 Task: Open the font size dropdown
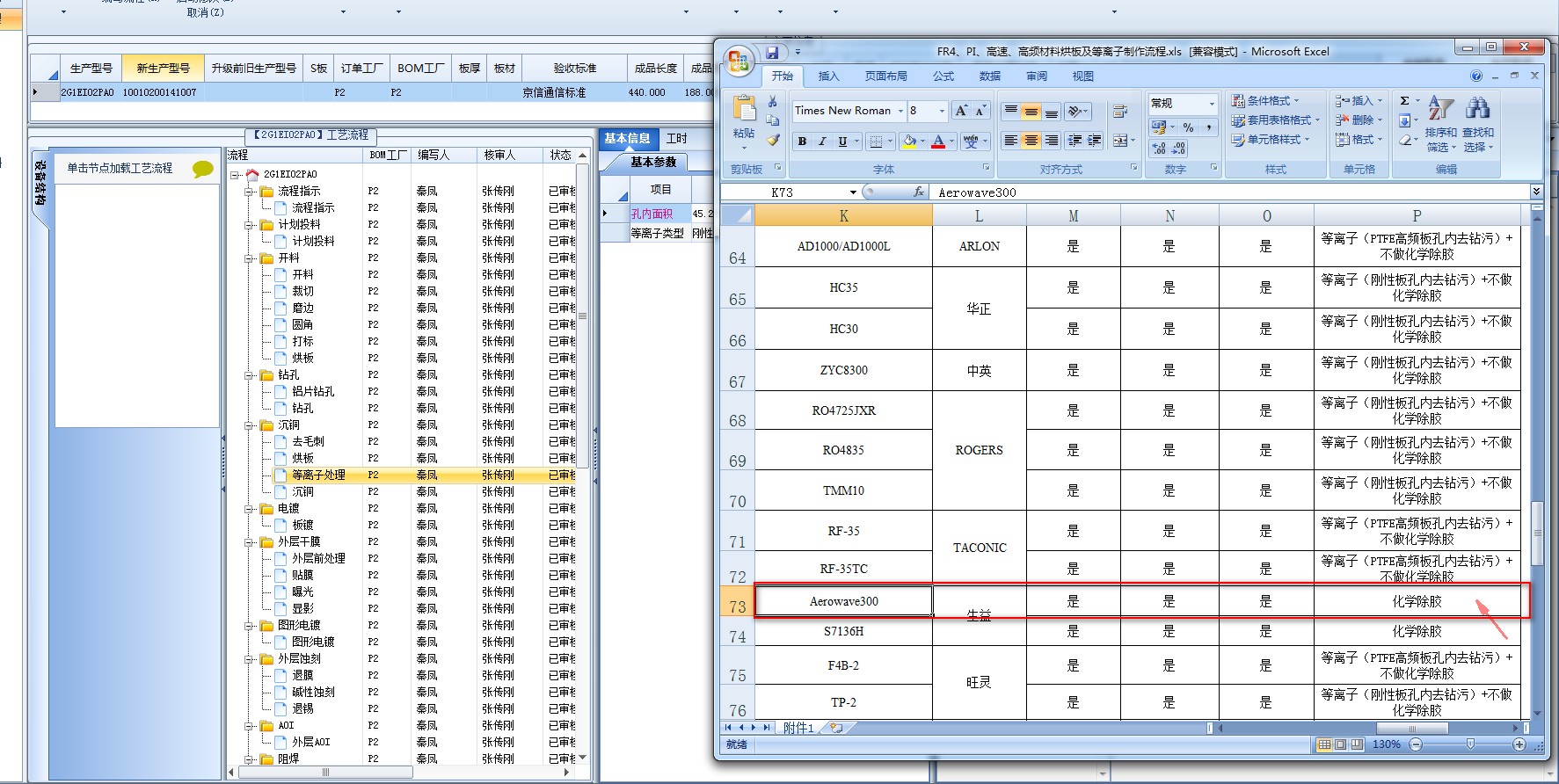click(942, 111)
